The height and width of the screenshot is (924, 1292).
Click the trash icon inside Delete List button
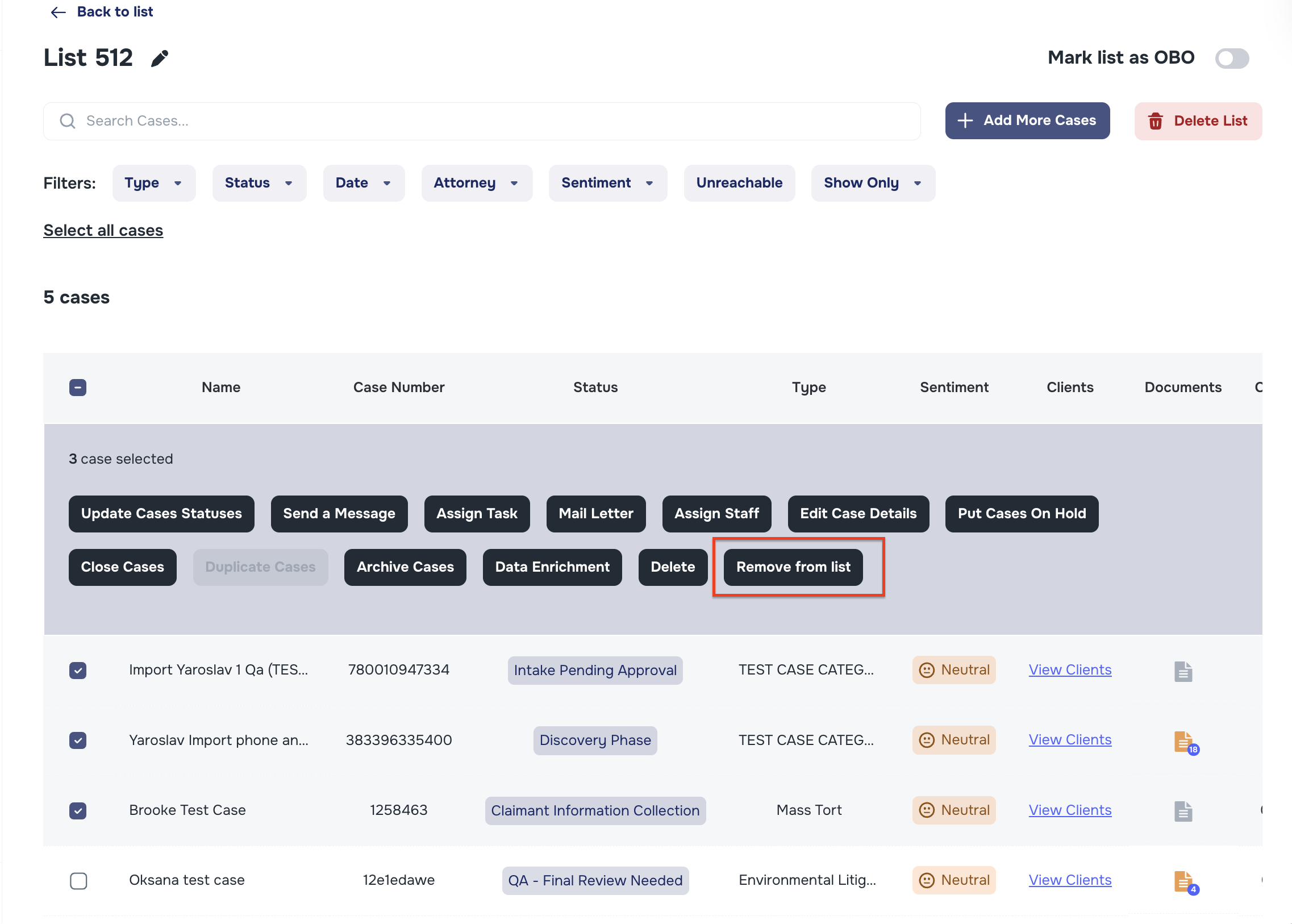pos(1156,120)
